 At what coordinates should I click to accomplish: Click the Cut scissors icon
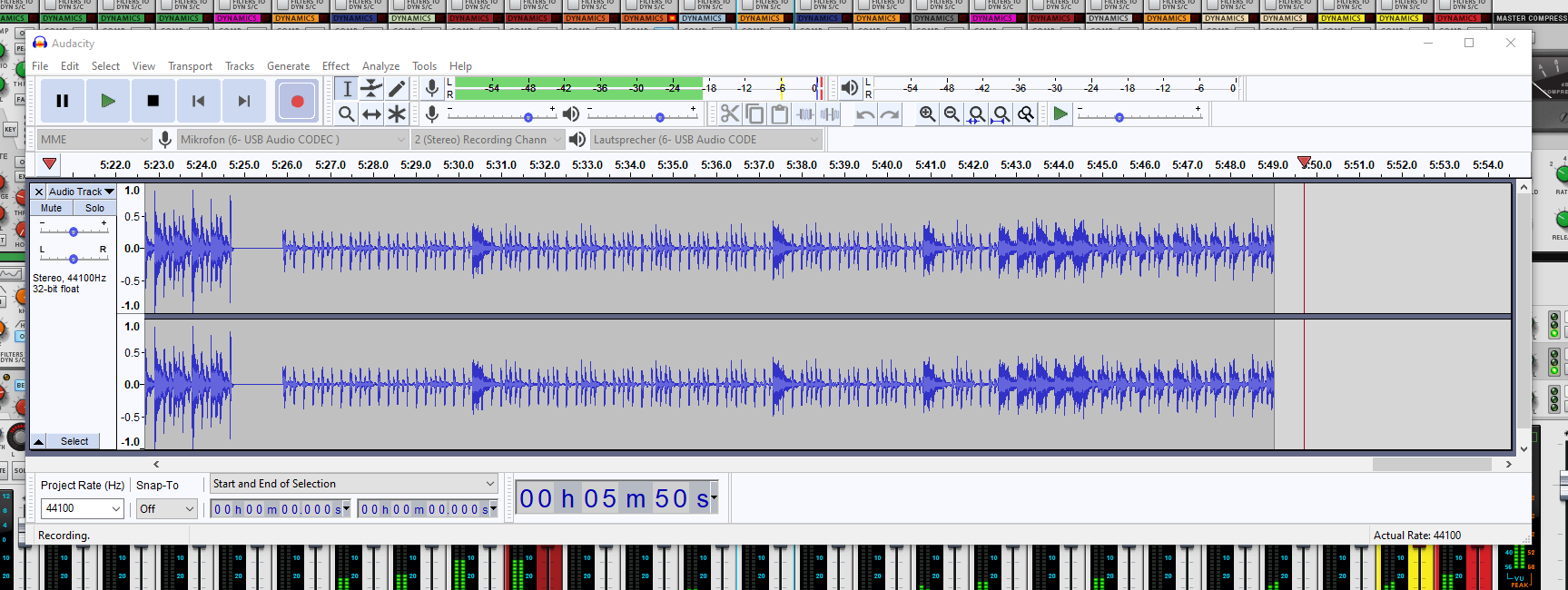click(730, 113)
